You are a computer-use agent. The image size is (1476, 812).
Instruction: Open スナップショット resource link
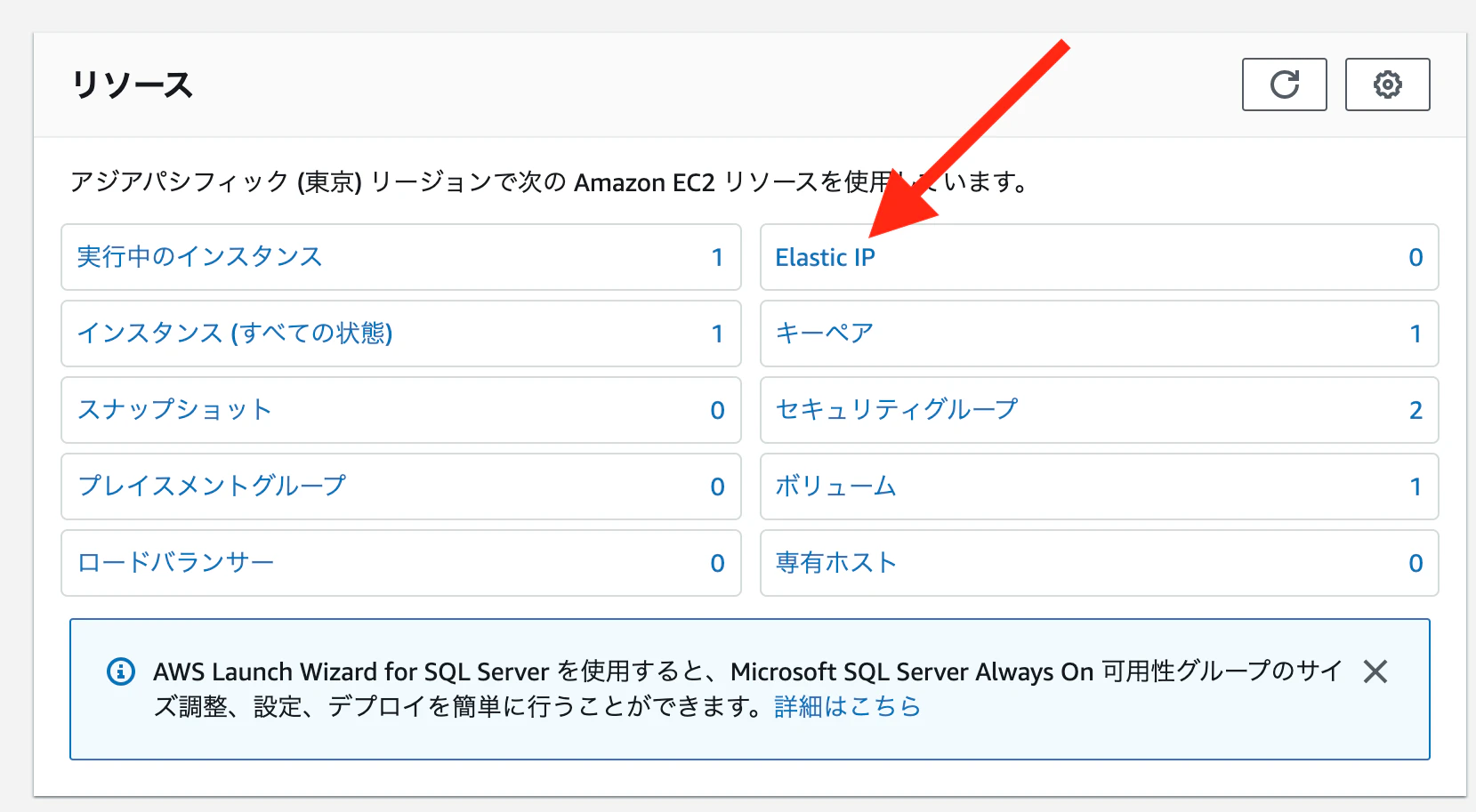click(x=174, y=410)
